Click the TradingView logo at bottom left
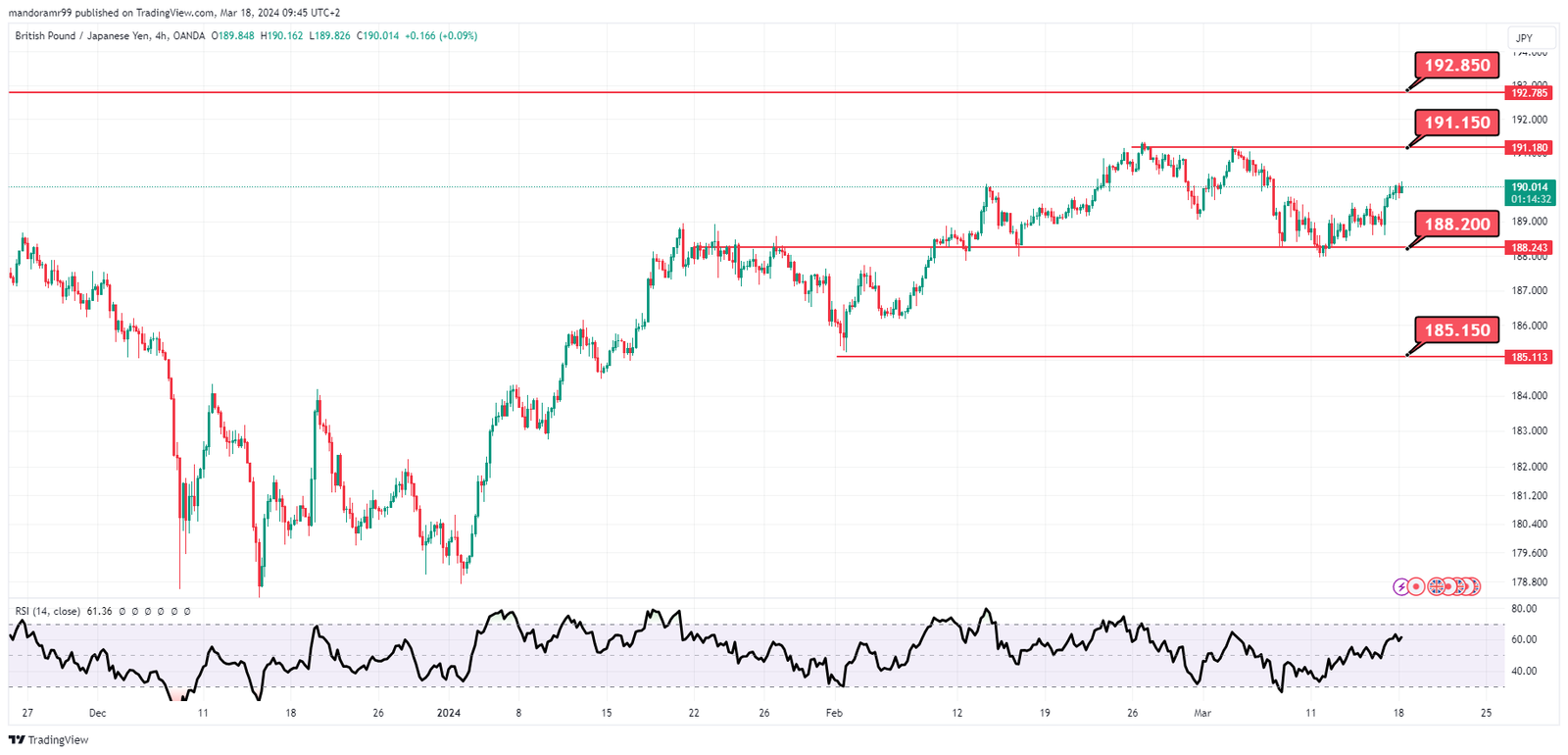The image size is (1568, 755). [x=48, y=740]
